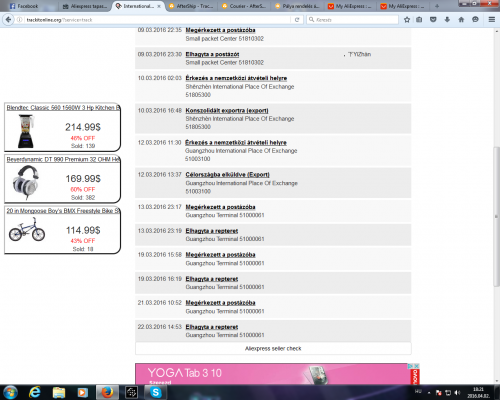Click the vertical page scrollbar thumb
Screen dimensions: 500x400
[497, 216]
